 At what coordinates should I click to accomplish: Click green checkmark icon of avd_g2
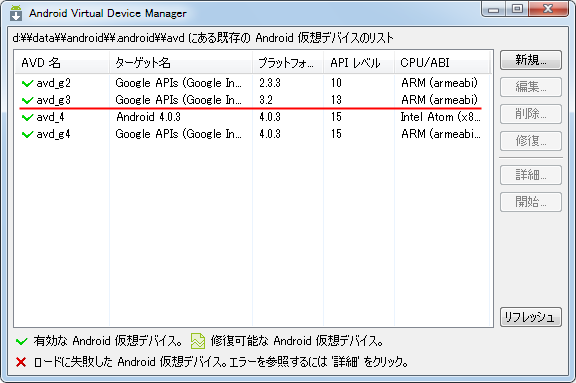pyautogui.click(x=28, y=83)
